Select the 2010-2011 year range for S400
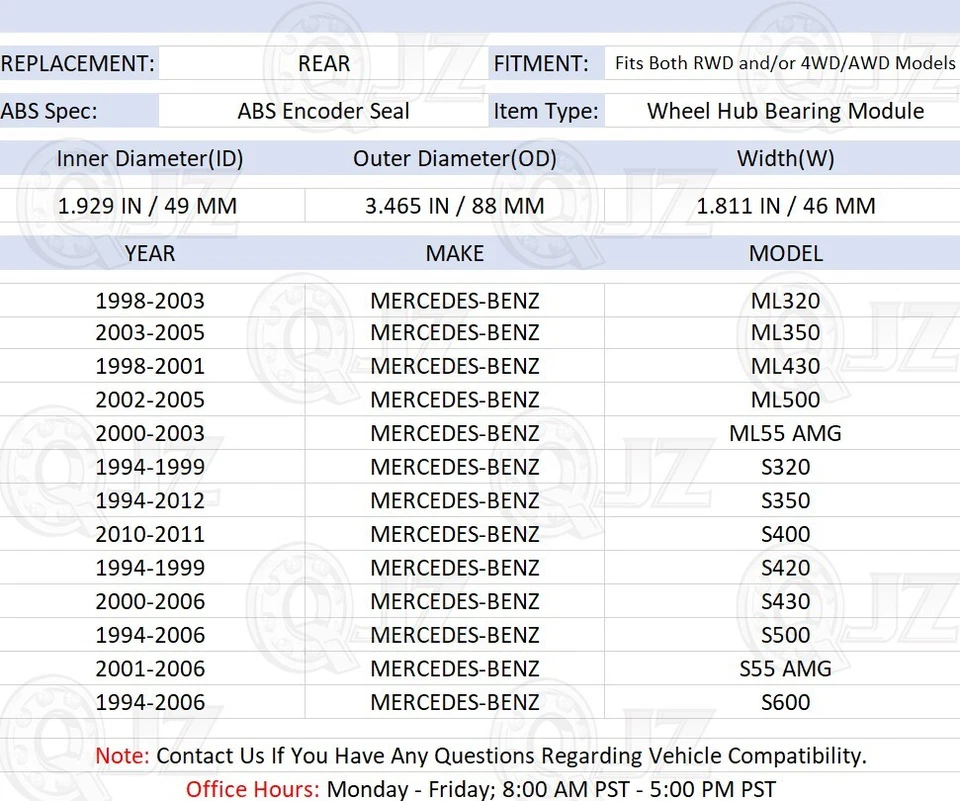960x801 pixels. pos(150,534)
